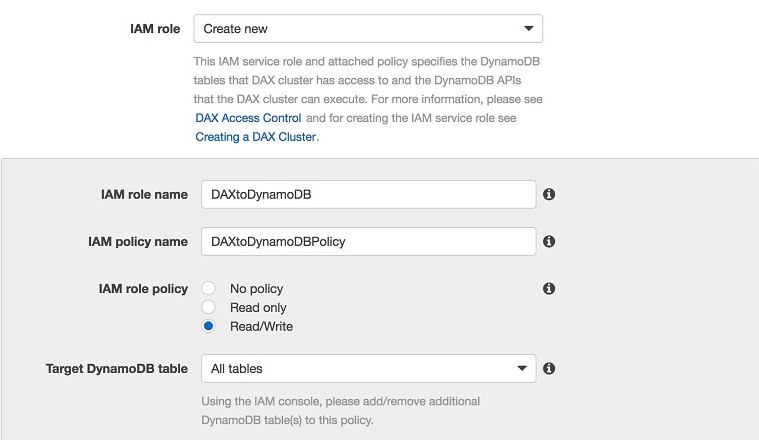The width and height of the screenshot is (759, 440).
Task: Click info icon beside IAM role name field
Action: tap(549, 194)
